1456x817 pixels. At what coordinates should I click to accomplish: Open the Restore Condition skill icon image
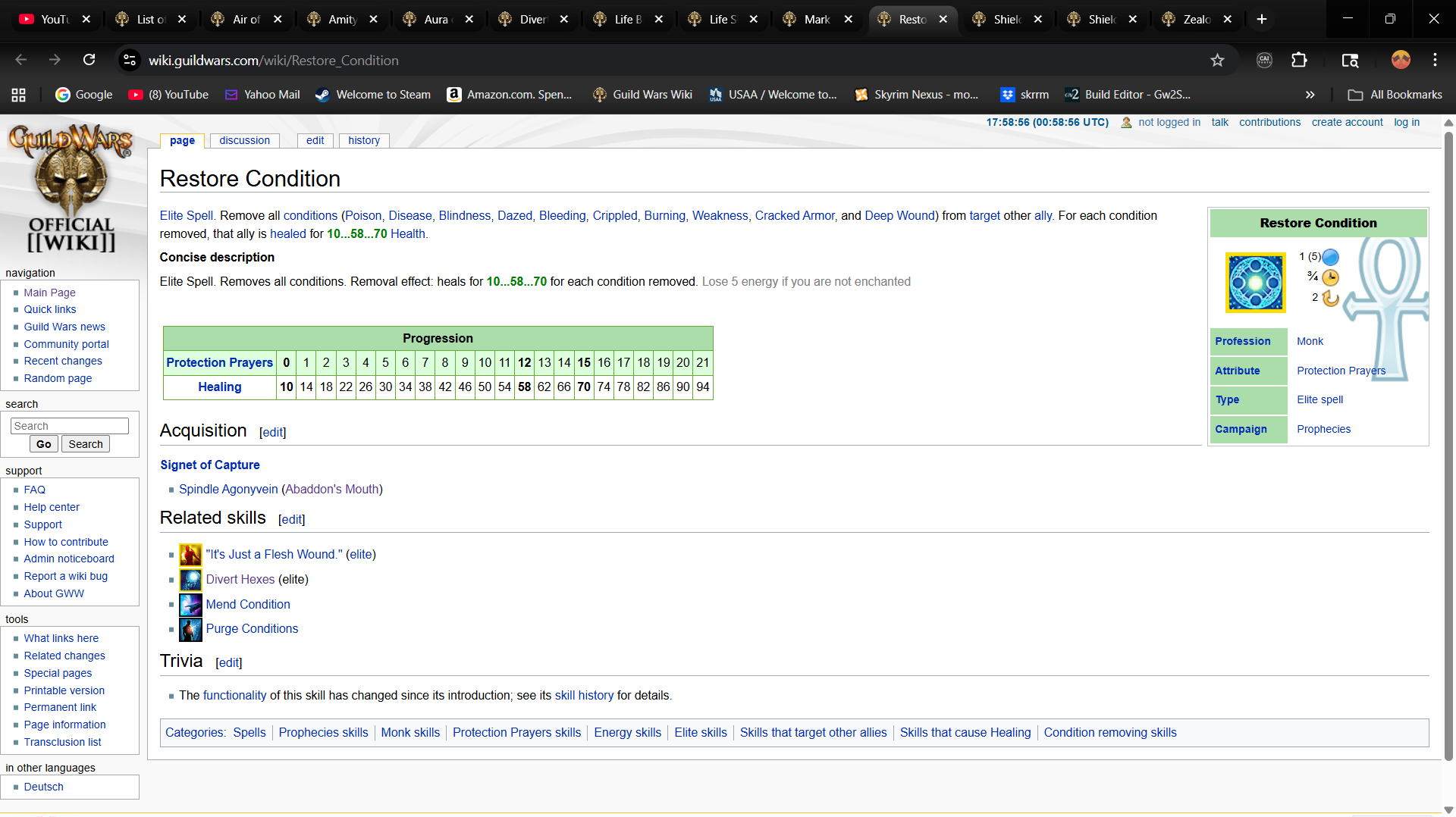click(x=1255, y=283)
